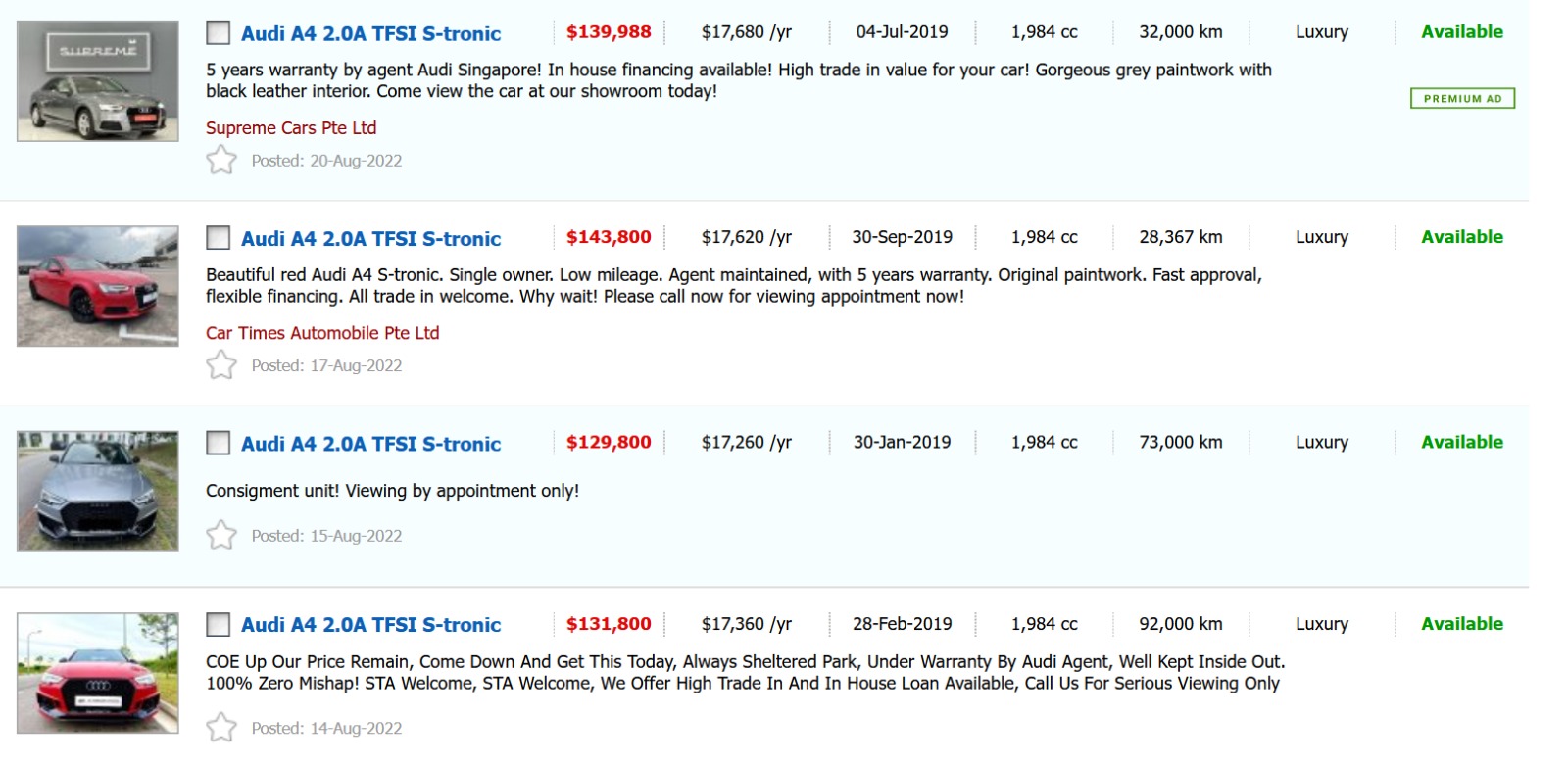This screenshot has width=1568, height=765.
Task: Enable the checkbox for the $131,800 Audi A4
Action: pos(218,624)
